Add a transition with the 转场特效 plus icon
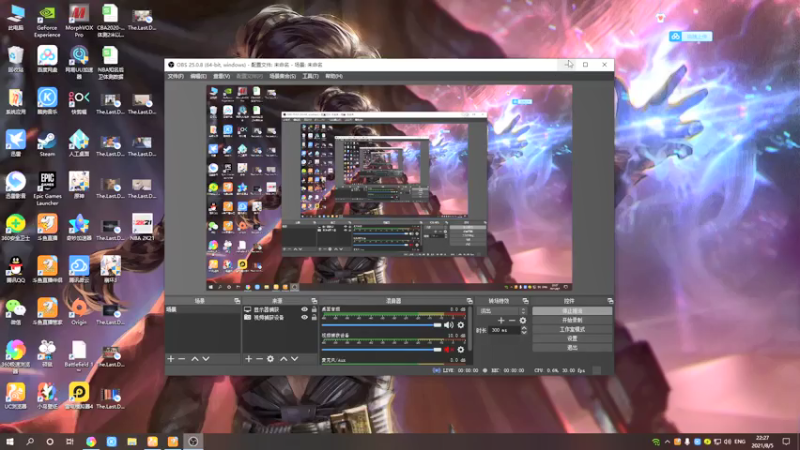The width and height of the screenshot is (800, 450). 501,320
